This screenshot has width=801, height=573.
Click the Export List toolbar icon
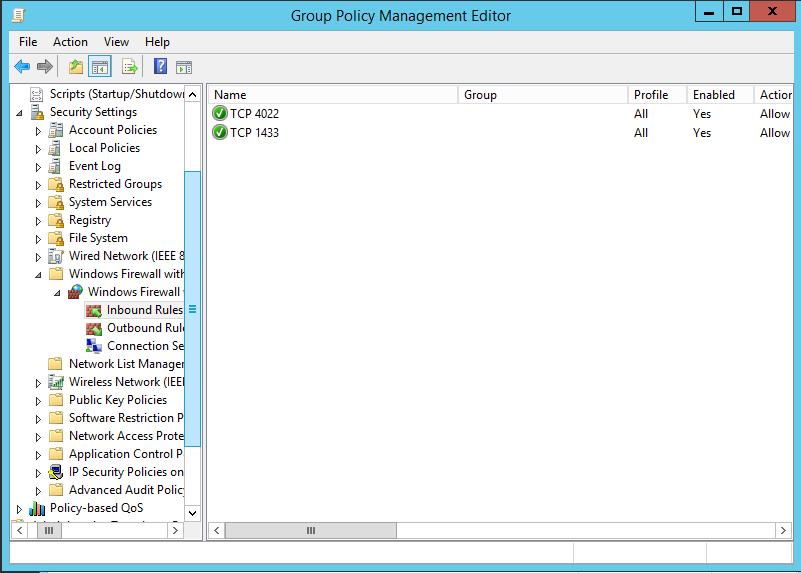(130, 66)
